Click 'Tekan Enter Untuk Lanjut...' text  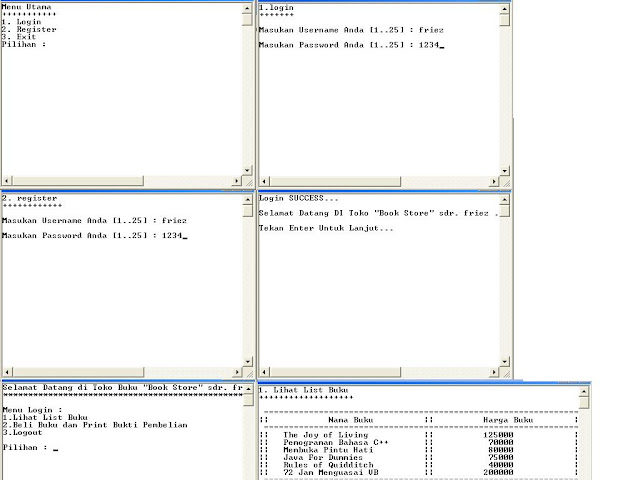point(326,228)
